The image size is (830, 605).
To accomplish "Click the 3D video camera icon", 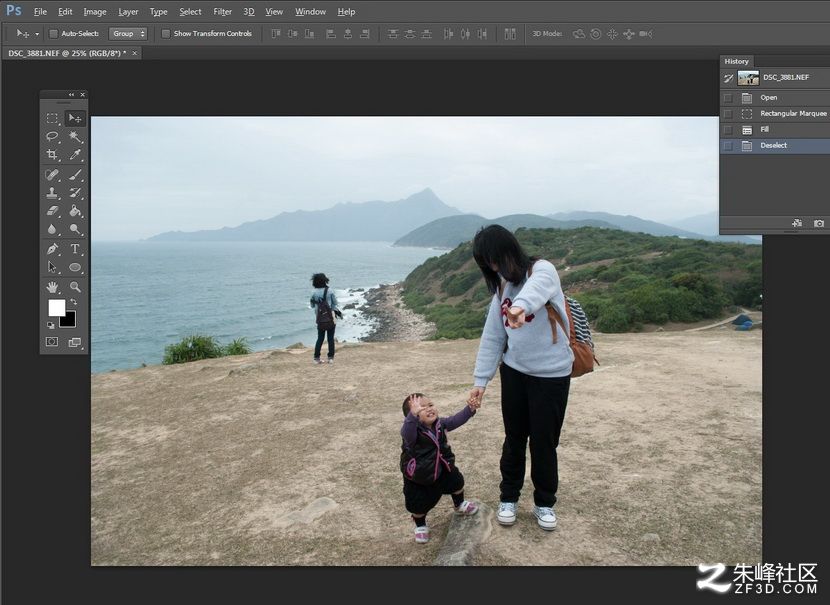I will (x=645, y=34).
